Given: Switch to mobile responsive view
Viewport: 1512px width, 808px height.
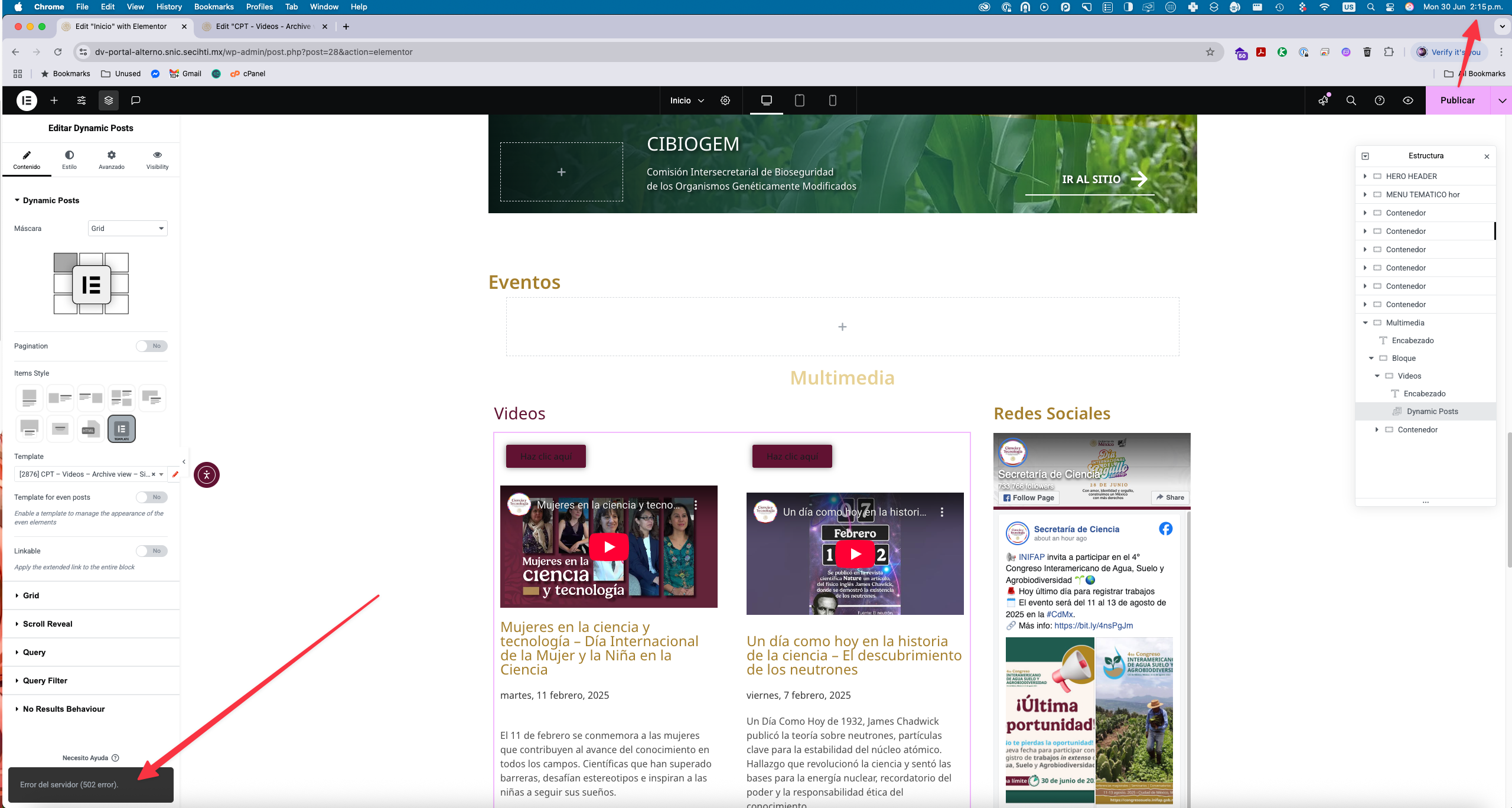Looking at the screenshot, I should click(832, 100).
